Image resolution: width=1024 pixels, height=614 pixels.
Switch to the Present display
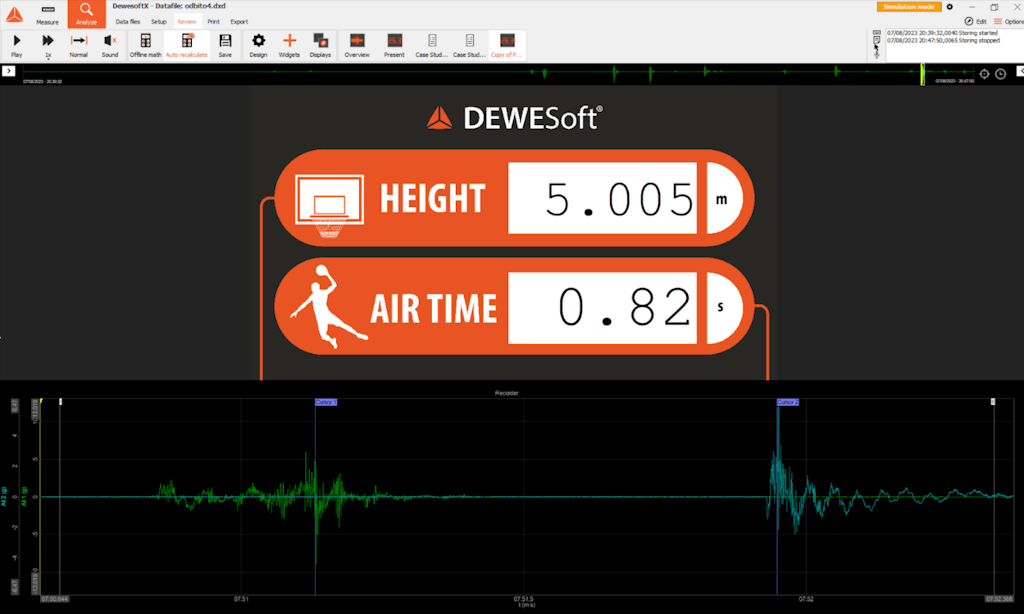click(394, 46)
